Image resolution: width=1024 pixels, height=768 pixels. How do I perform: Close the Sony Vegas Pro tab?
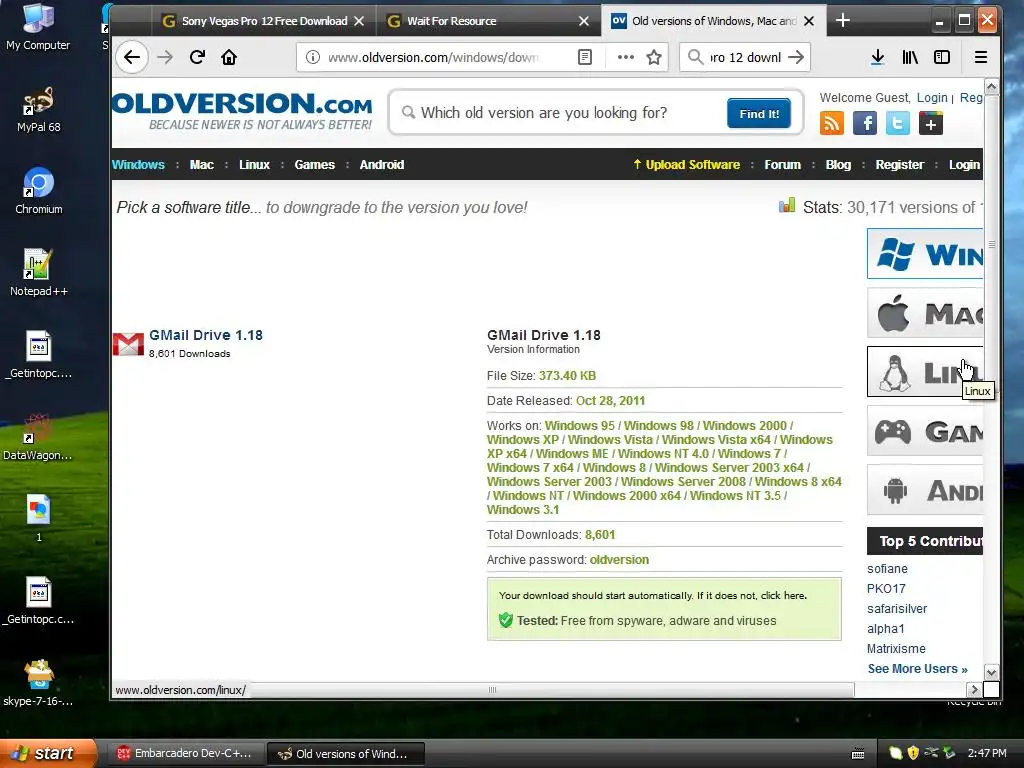click(x=359, y=21)
